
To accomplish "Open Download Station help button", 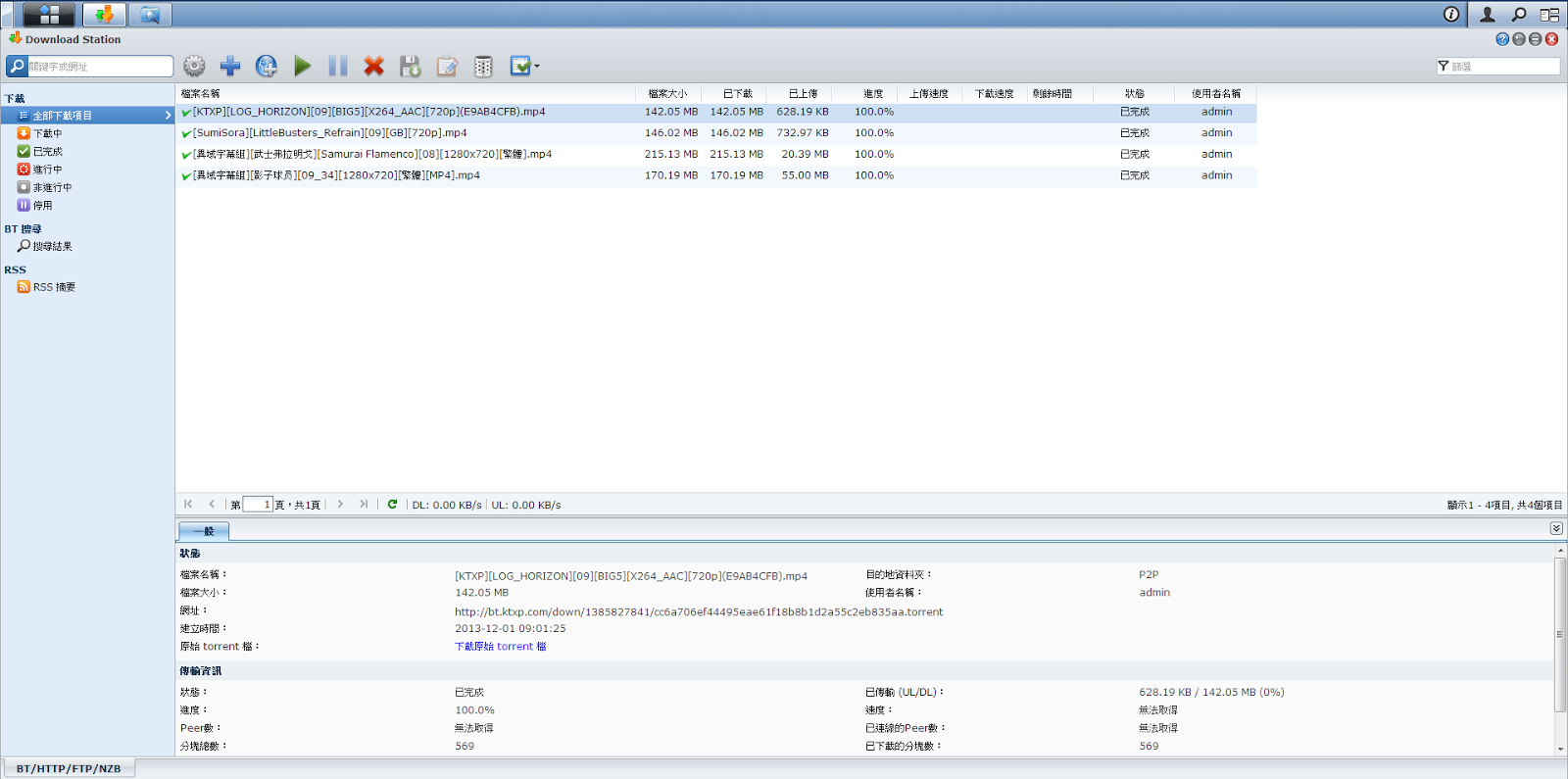I will 1502,39.
